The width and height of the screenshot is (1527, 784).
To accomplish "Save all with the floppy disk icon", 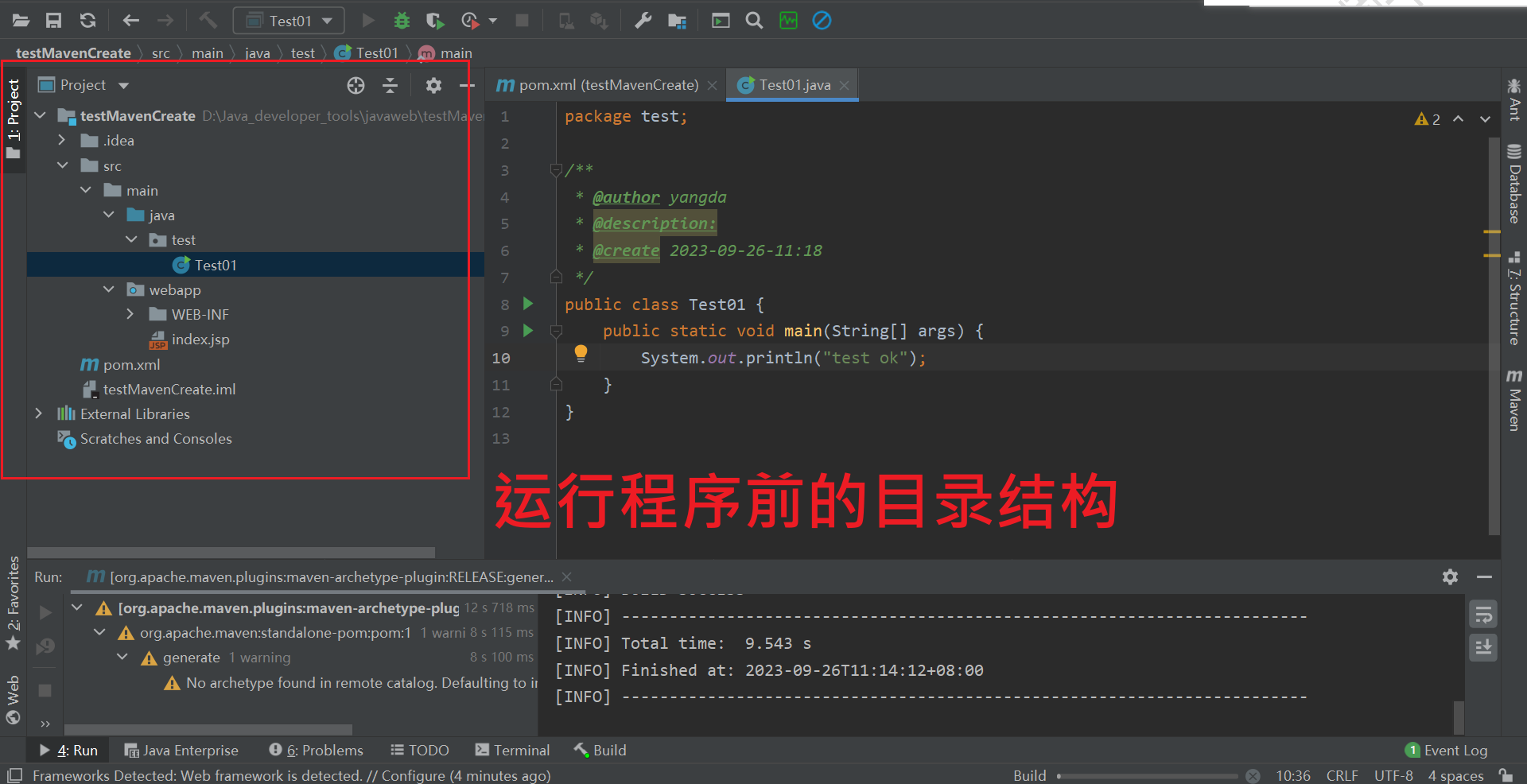I will tap(53, 21).
